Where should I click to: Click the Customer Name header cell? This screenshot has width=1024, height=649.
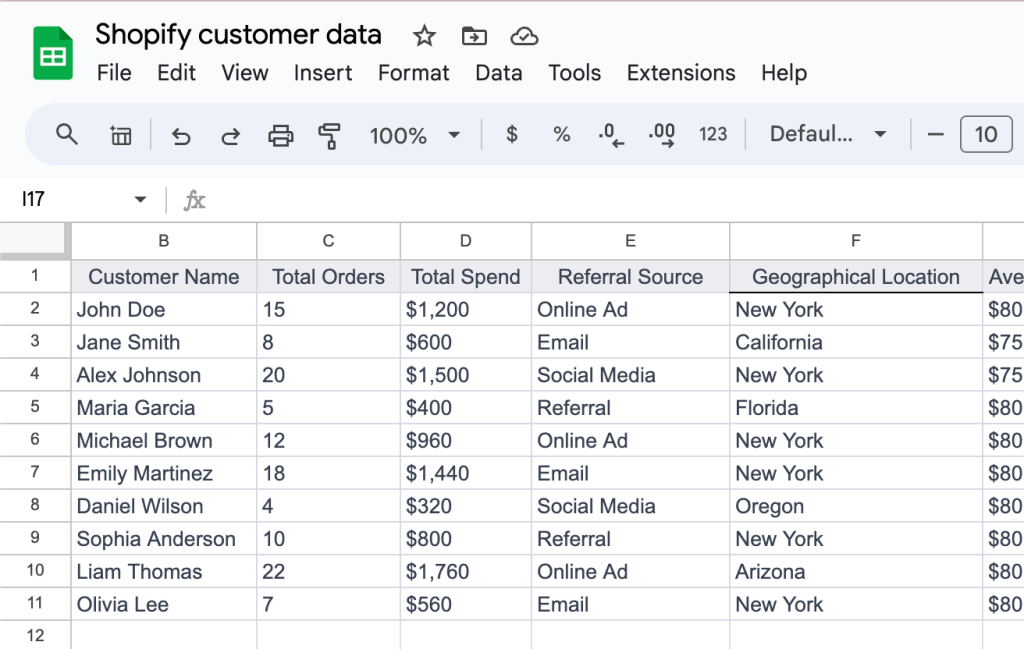click(164, 276)
